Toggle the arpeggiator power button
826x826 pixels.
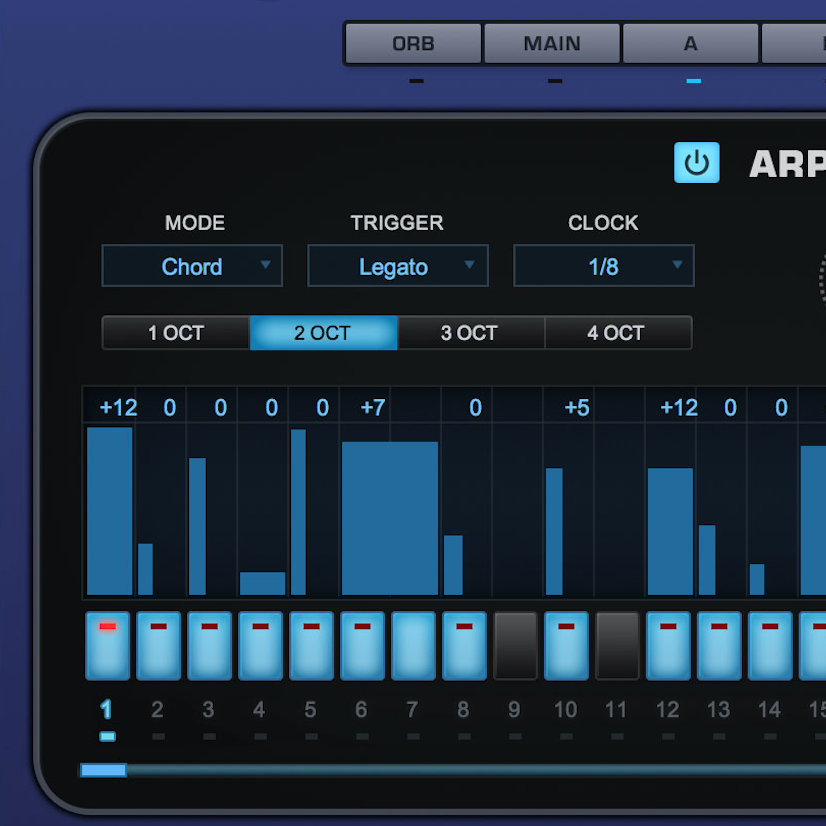click(x=696, y=162)
